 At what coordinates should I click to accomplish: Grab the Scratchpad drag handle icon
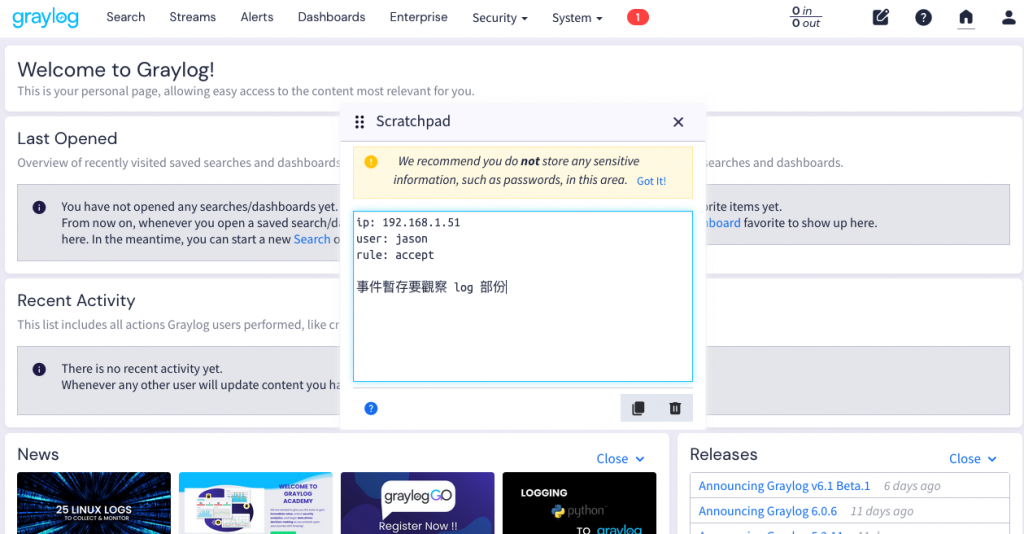pyautogui.click(x=359, y=122)
